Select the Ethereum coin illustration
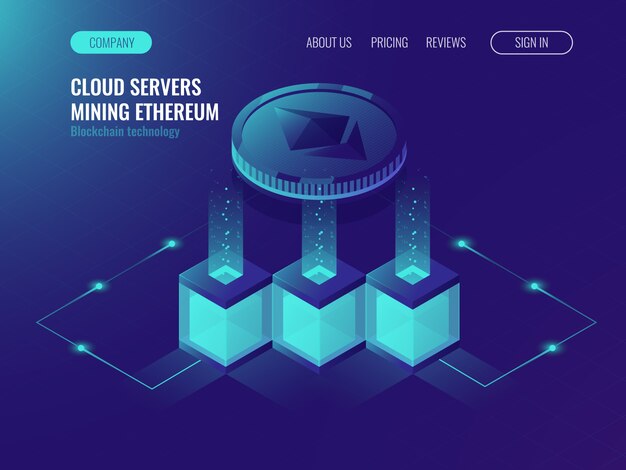The height and width of the screenshot is (470, 626). click(319, 141)
